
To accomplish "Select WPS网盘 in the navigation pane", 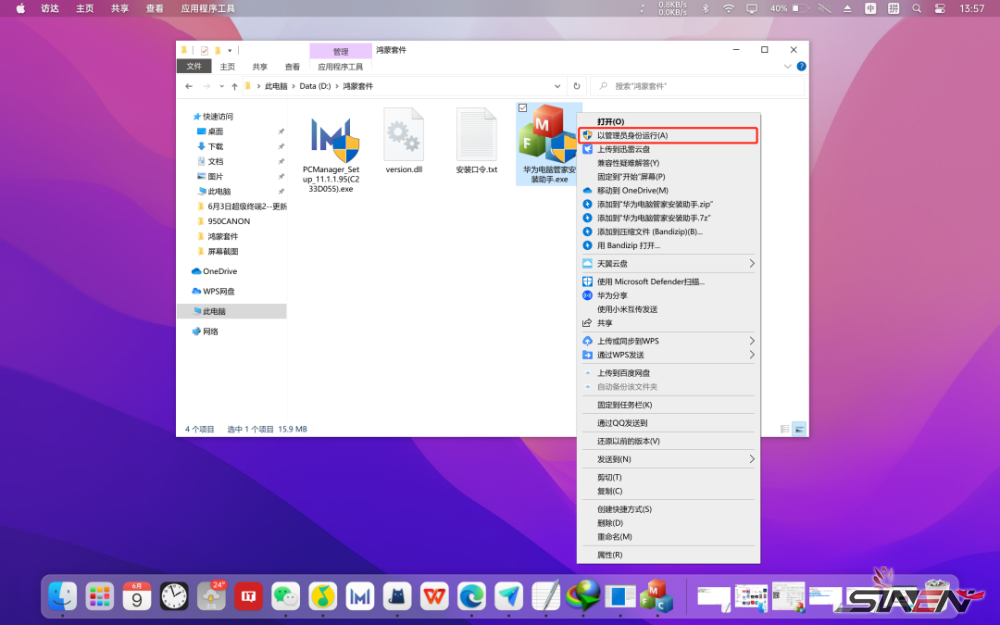I will 219,291.
